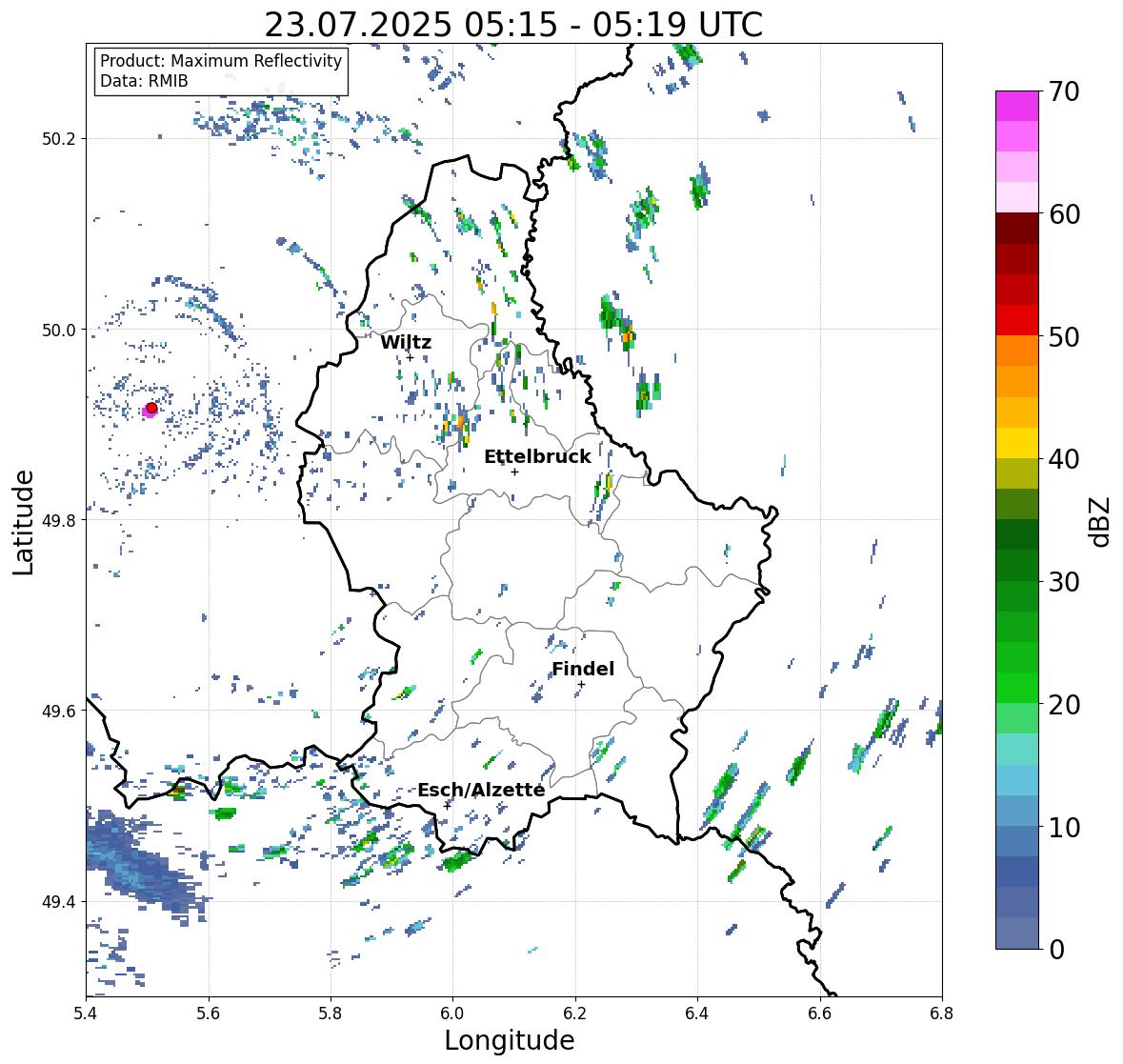Click the plot title '23.07.2025 05:15 - 05:19 UTC'

[513, 25]
